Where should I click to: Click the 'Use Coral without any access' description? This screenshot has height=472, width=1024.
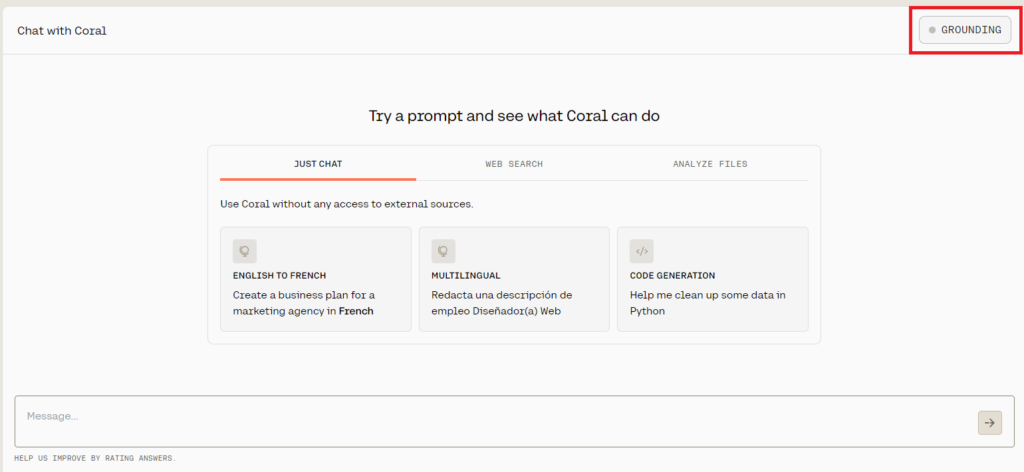coord(346,204)
